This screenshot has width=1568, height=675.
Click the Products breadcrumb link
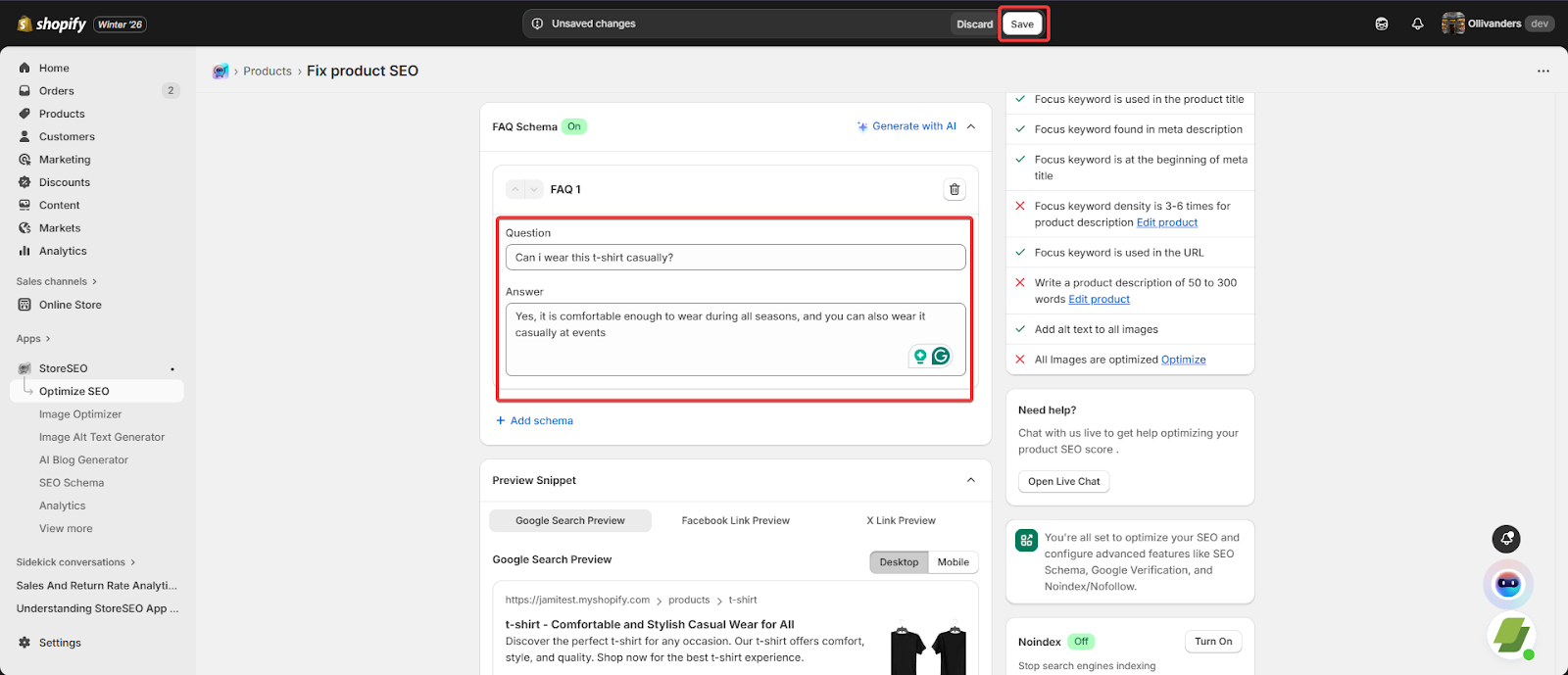tap(268, 71)
